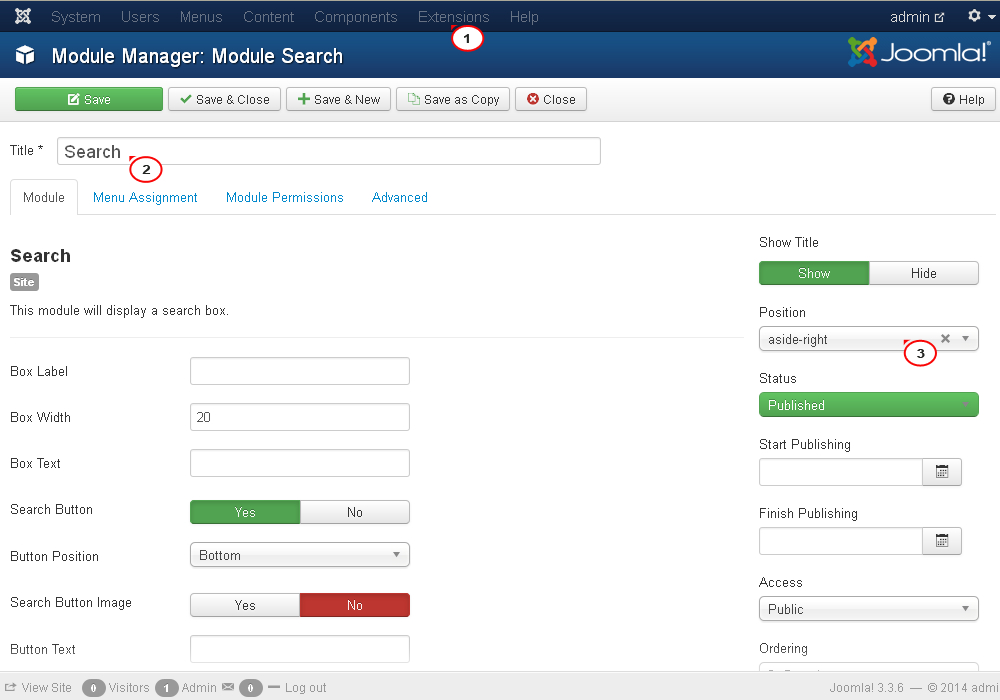Open the Status Published dropdown
Image resolution: width=1000 pixels, height=700 pixels.
point(868,405)
